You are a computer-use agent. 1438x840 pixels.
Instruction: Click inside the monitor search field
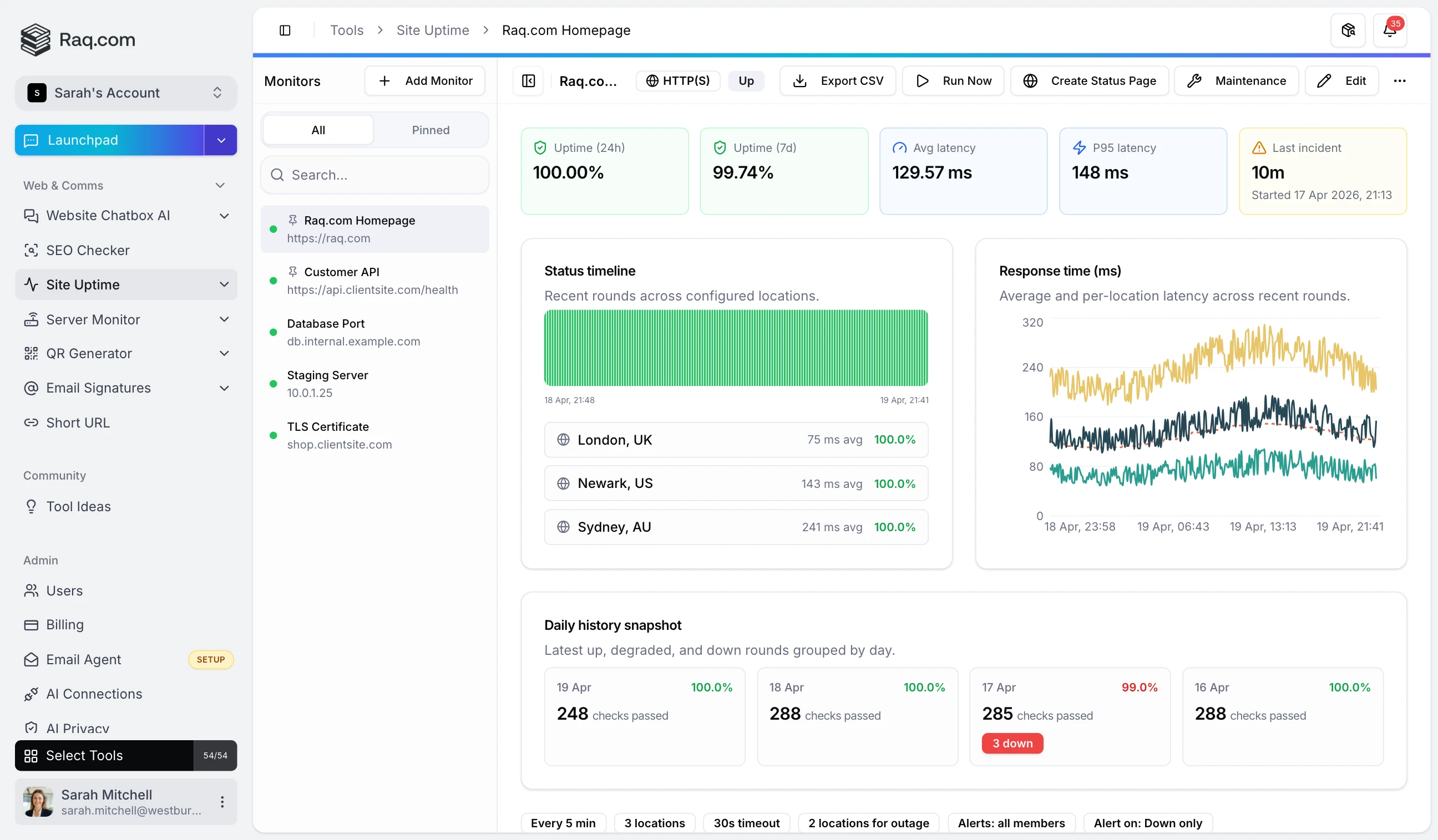point(374,175)
